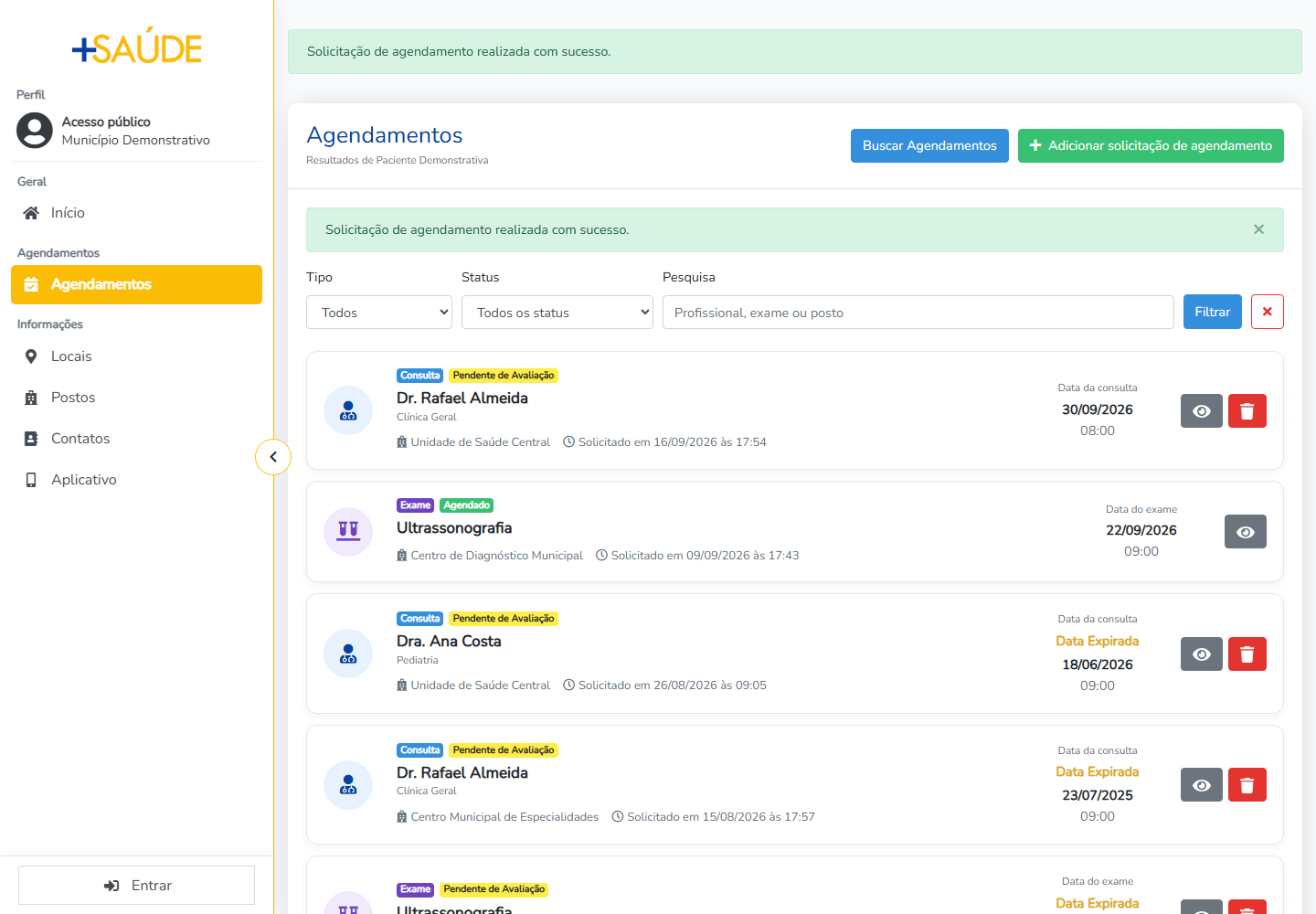Click Solicitado em 09/09/2026 às 17:43

[x=705, y=556]
